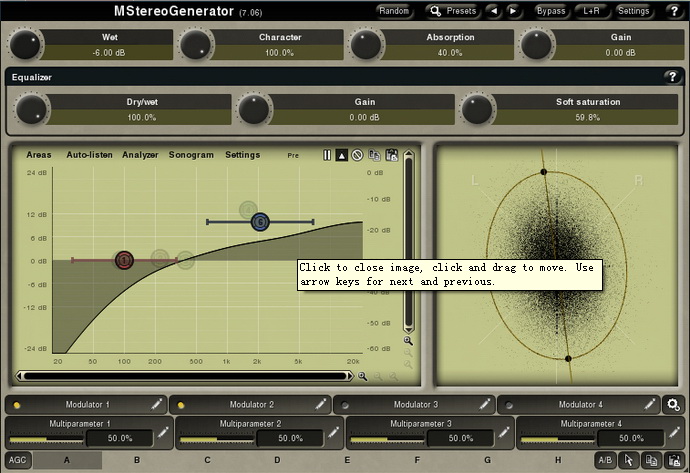Click the Soft saturation knob
Image resolution: width=690 pixels, height=473 pixels.
477,109
